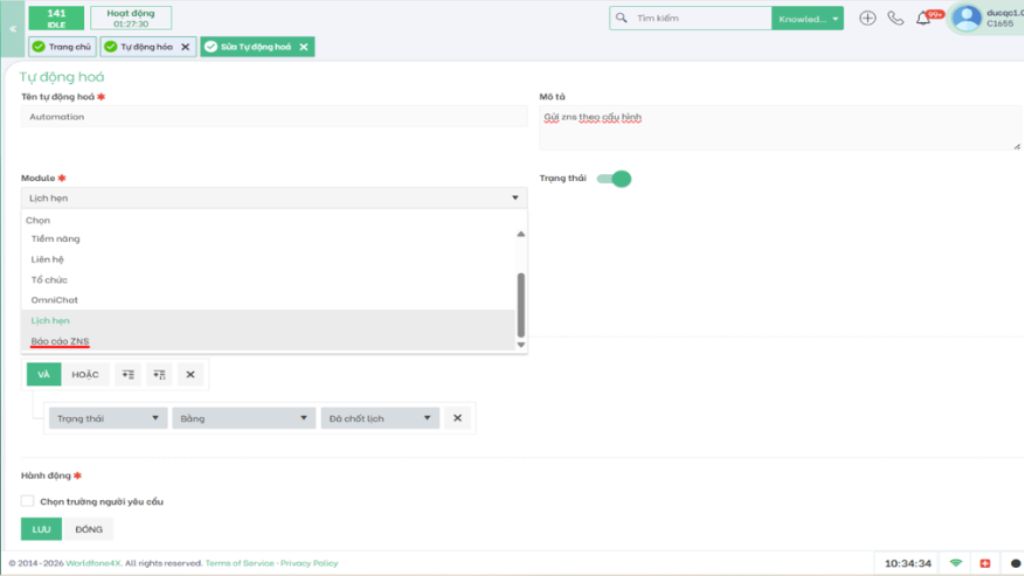This screenshot has width=1024, height=576.
Task: Switch to the Trang chủ tab
Action: click(x=63, y=46)
